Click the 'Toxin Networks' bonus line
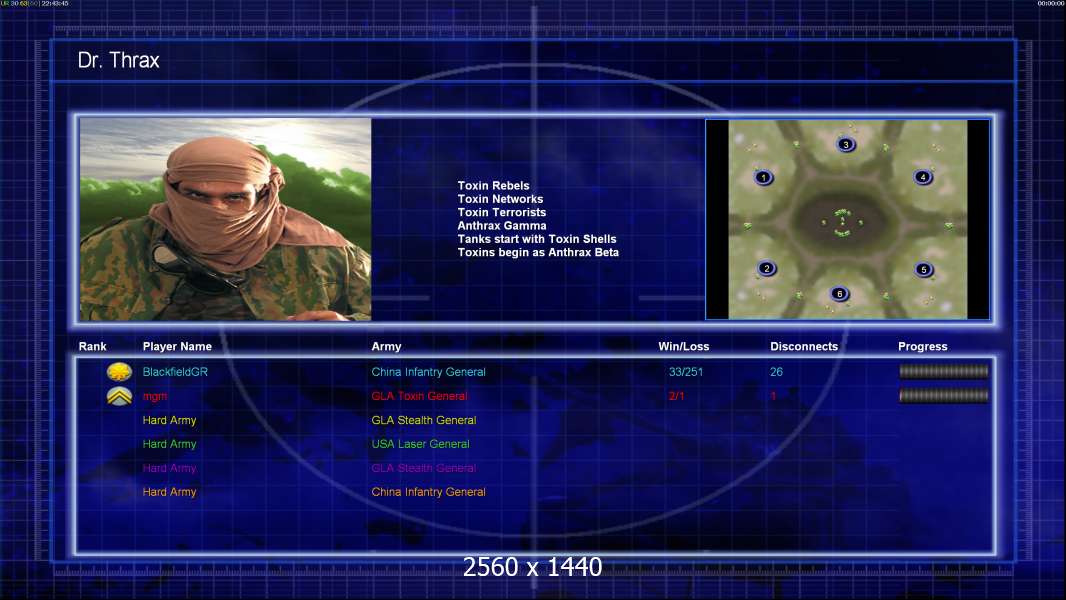1066x600 pixels. (x=500, y=199)
